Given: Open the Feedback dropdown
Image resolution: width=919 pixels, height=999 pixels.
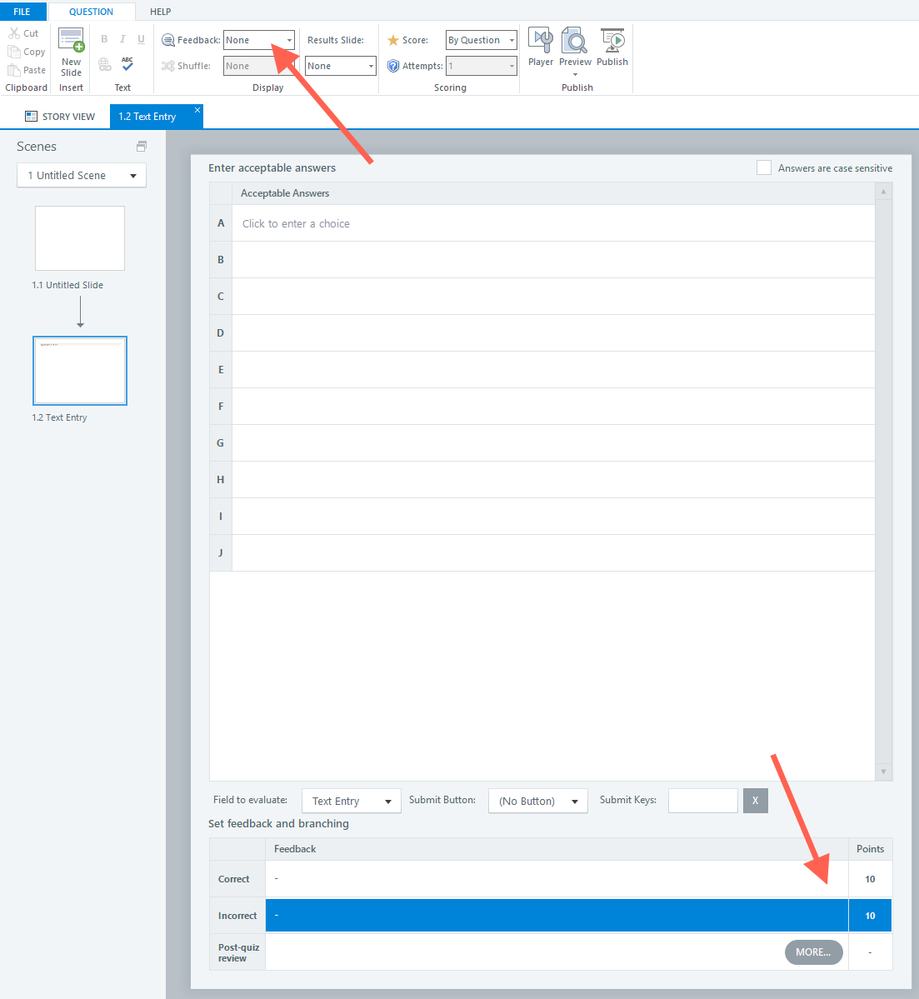Looking at the screenshot, I should tap(259, 40).
